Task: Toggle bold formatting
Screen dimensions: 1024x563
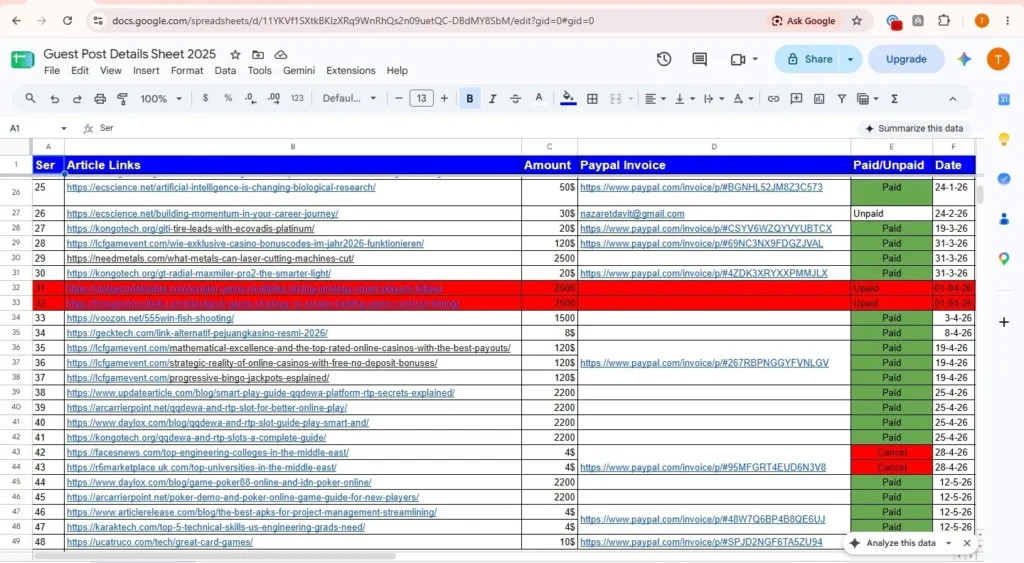Action: (470, 99)
